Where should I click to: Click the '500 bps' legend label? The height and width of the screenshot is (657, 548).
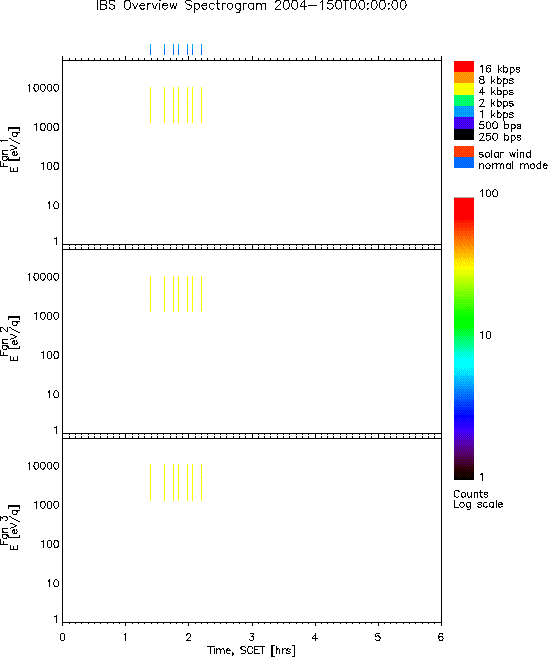click(x=500, y=126)
